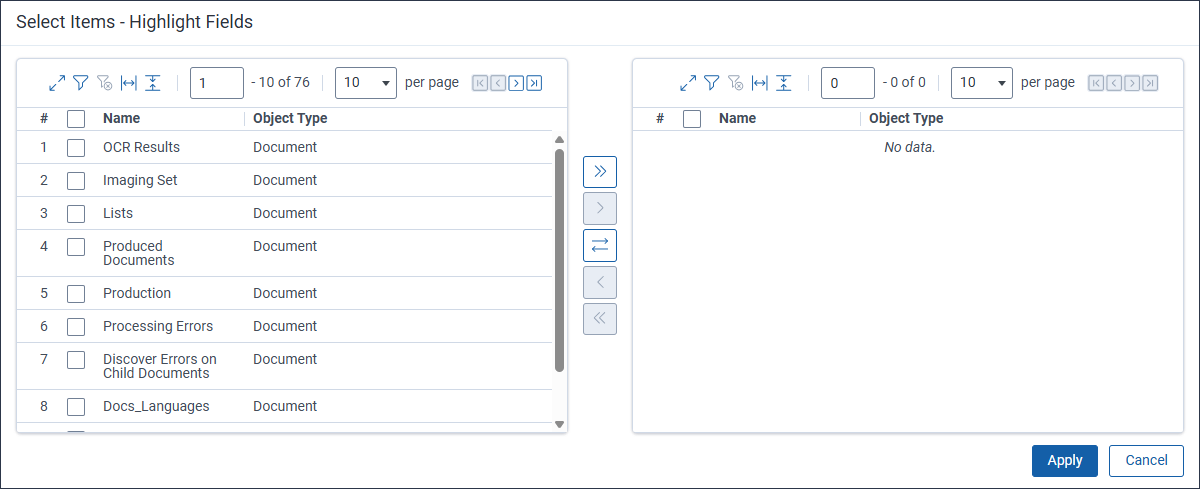This screenshot has width=1200, height=489.
Task: Move checked items right with single chevron
Action: (600, 208)
